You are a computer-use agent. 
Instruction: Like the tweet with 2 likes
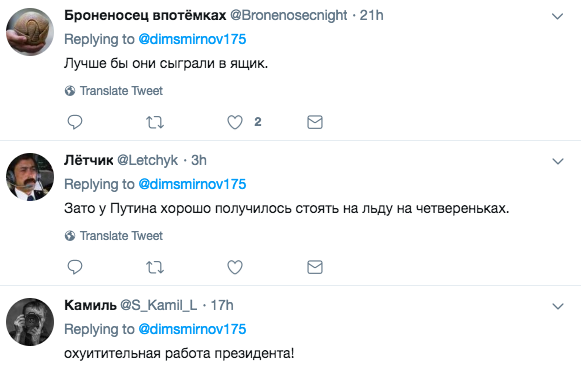click(x=235, y=122)
